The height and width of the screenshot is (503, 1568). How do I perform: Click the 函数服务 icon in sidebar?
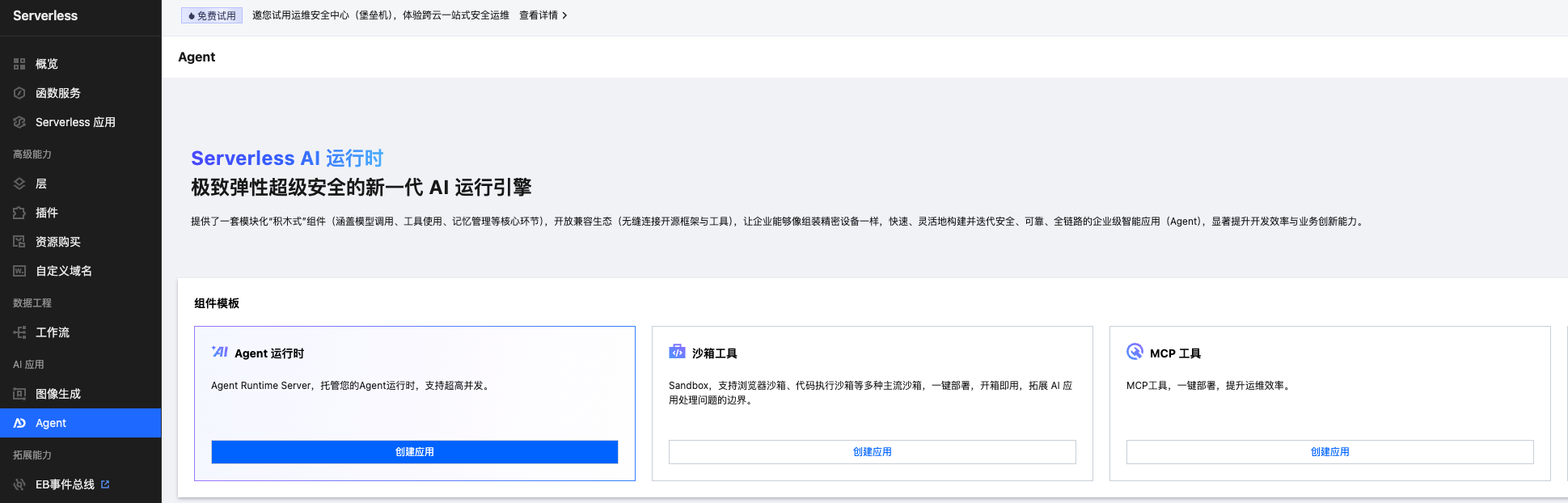click(x=19, y=93)
